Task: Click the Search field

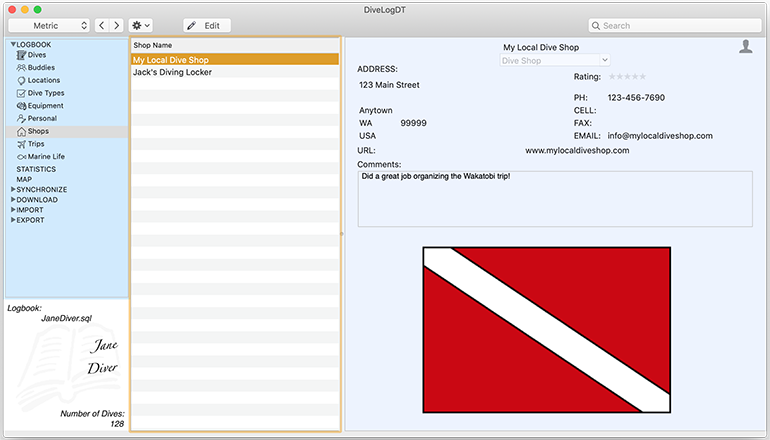Action: coord(675,25)
